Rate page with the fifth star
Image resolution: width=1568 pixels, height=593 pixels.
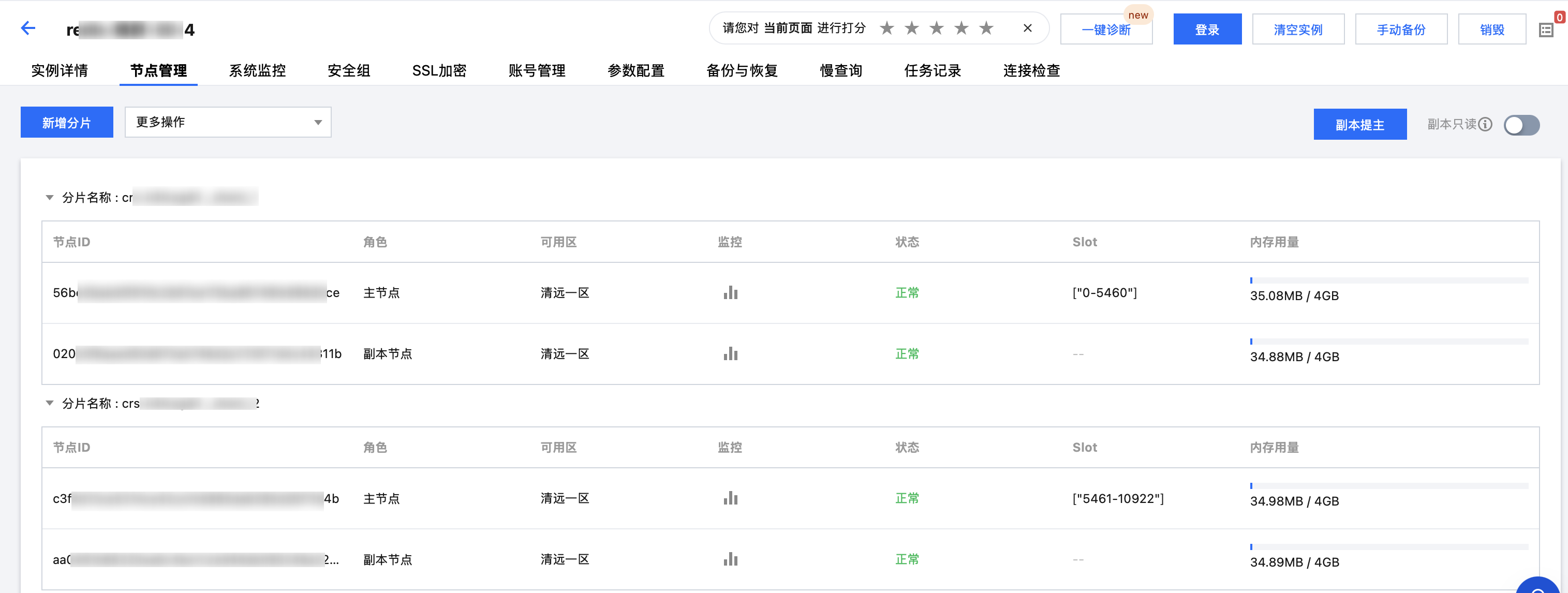986,28
